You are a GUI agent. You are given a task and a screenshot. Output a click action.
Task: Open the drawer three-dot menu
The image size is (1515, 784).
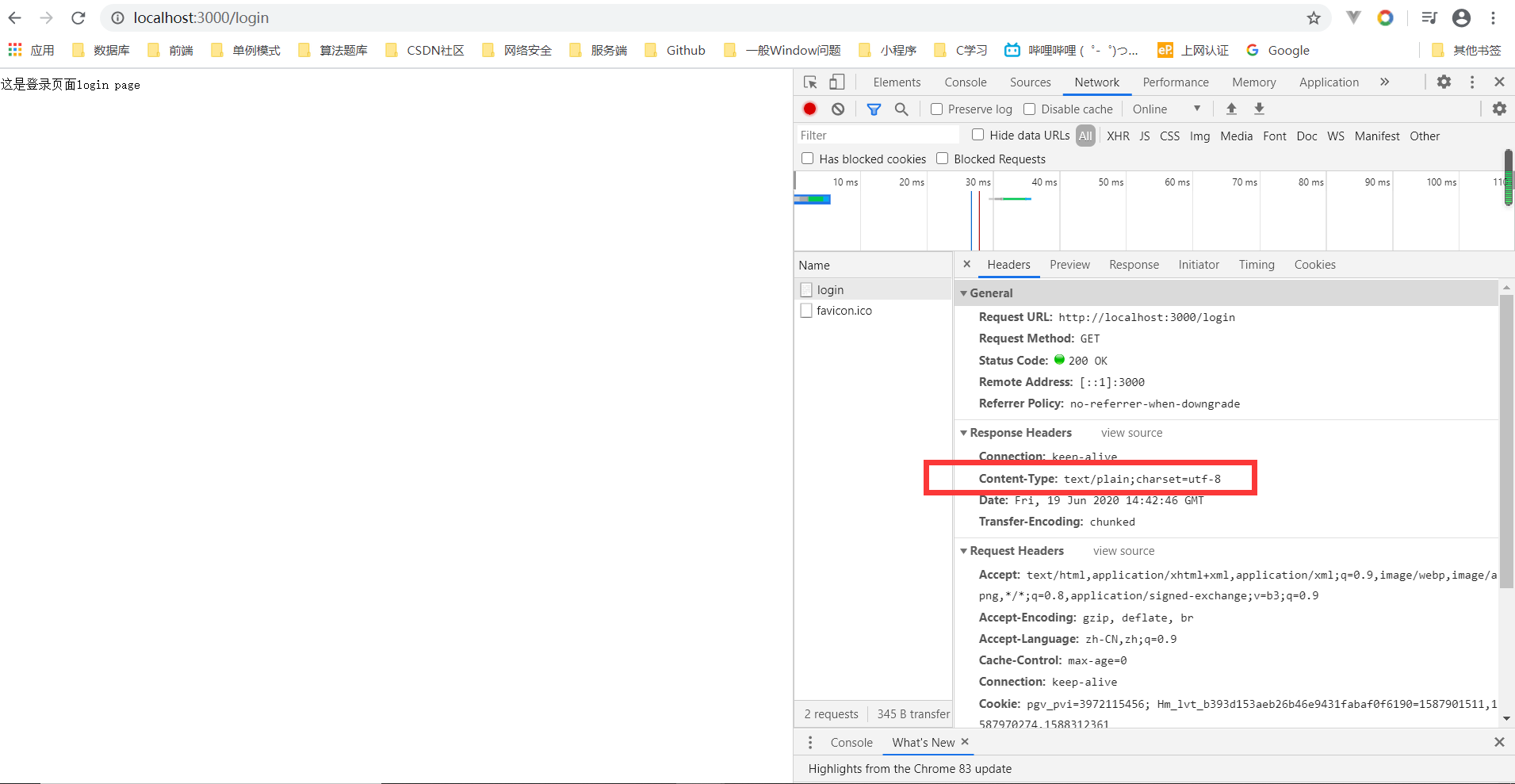(809, 742)
